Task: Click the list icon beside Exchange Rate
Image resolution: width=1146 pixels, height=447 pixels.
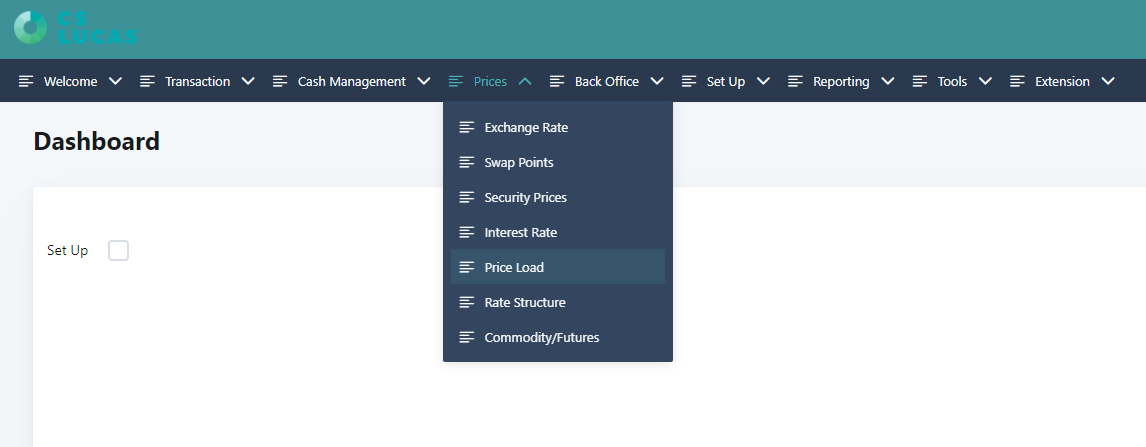Action: pos(466,128)
